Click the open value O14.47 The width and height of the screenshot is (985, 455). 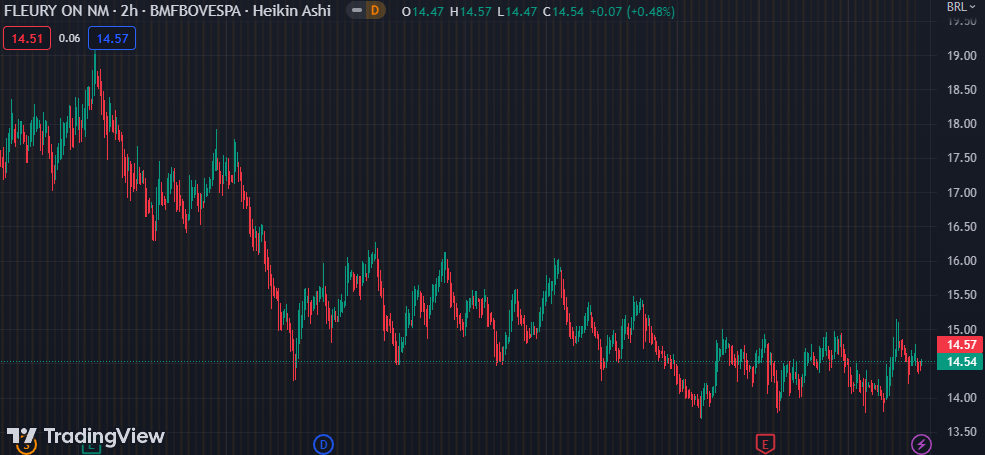pos(423,11)
